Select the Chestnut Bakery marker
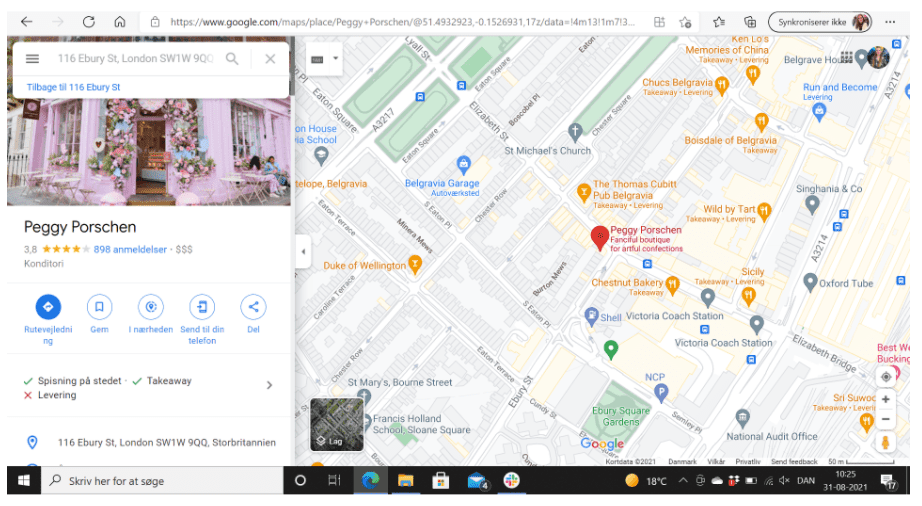The image size is (922, 506). point(673,285)
